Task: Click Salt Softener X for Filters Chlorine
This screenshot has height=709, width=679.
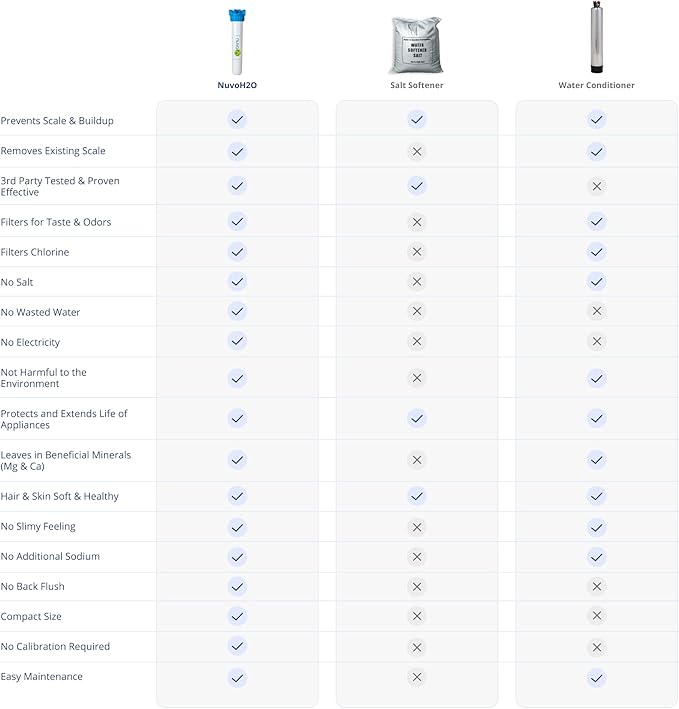Action: pos(417,252)
